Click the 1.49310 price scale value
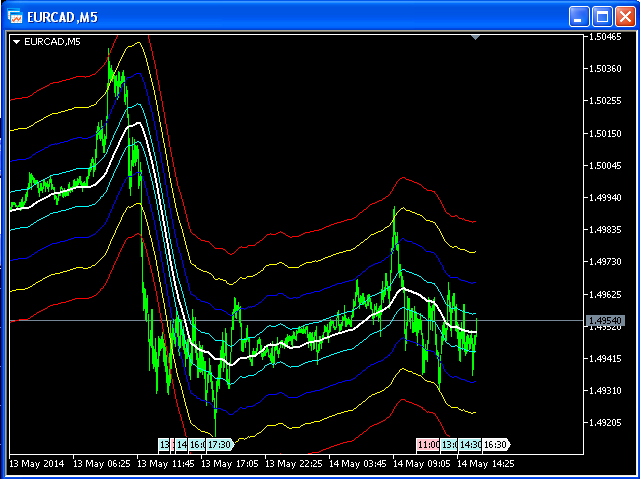Viewport: 640px width, 480px height. pos(604,391)
